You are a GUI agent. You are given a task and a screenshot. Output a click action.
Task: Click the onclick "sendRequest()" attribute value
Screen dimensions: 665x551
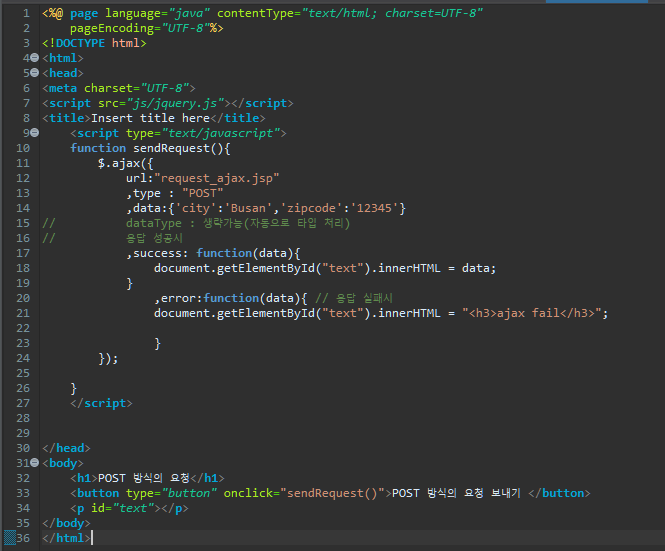click(332, 493)
